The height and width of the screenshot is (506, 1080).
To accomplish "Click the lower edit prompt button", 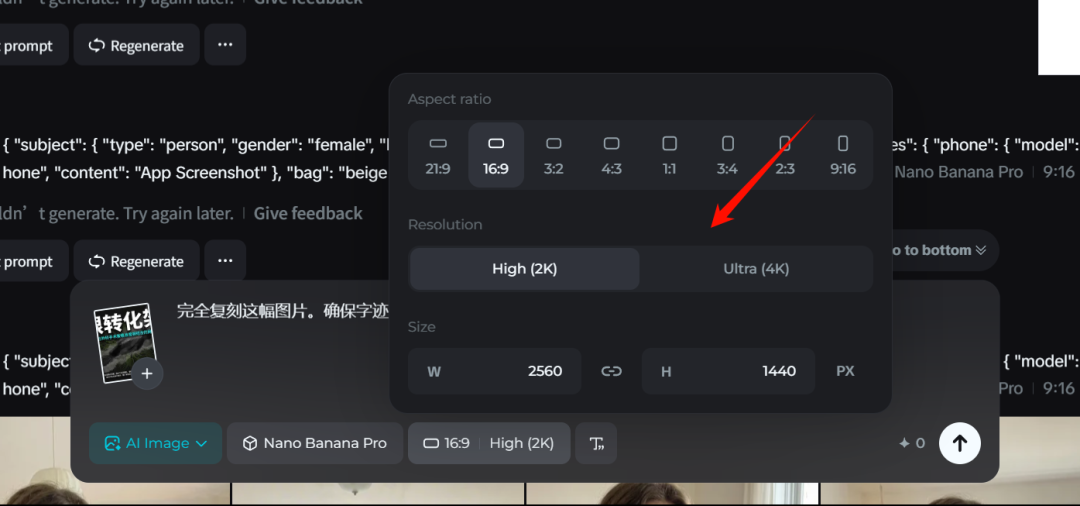I will 33,261.
